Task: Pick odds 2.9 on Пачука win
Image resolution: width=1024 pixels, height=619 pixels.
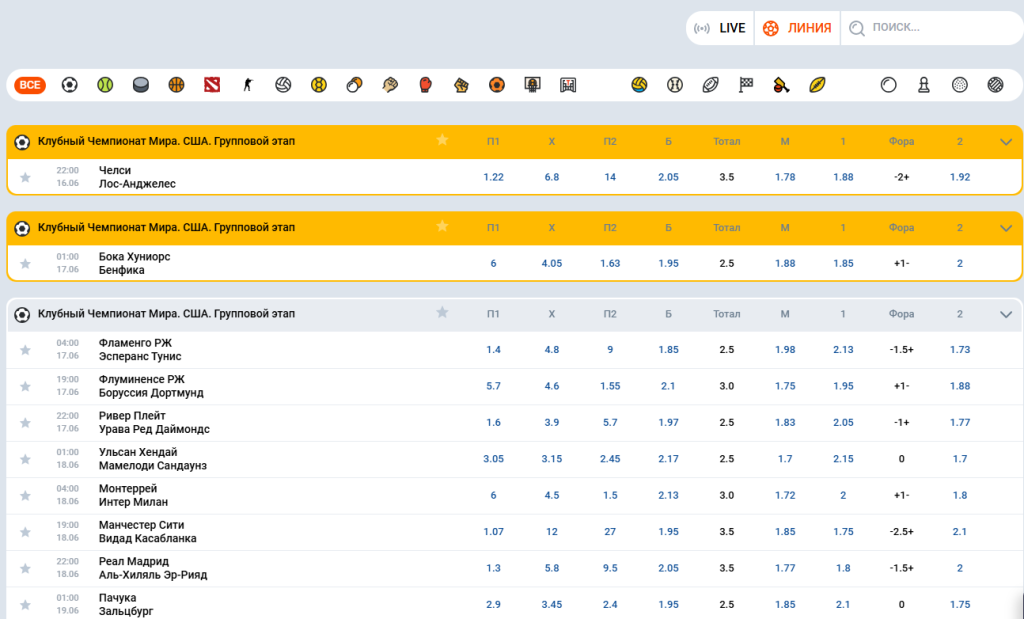Action: (493, 605)
